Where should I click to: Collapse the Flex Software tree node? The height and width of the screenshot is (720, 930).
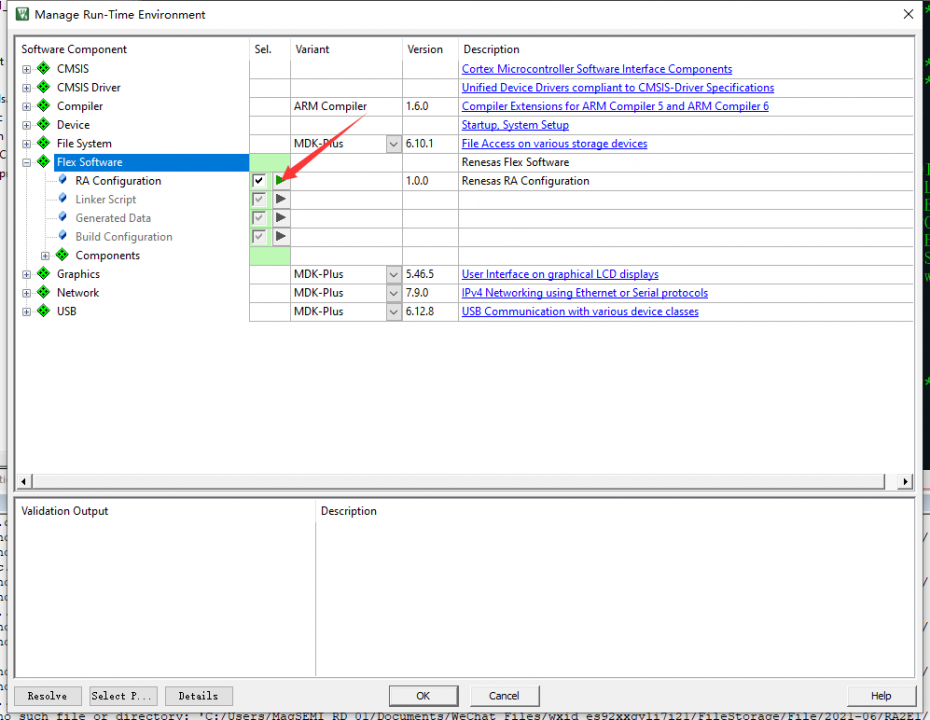pos(27,163)
